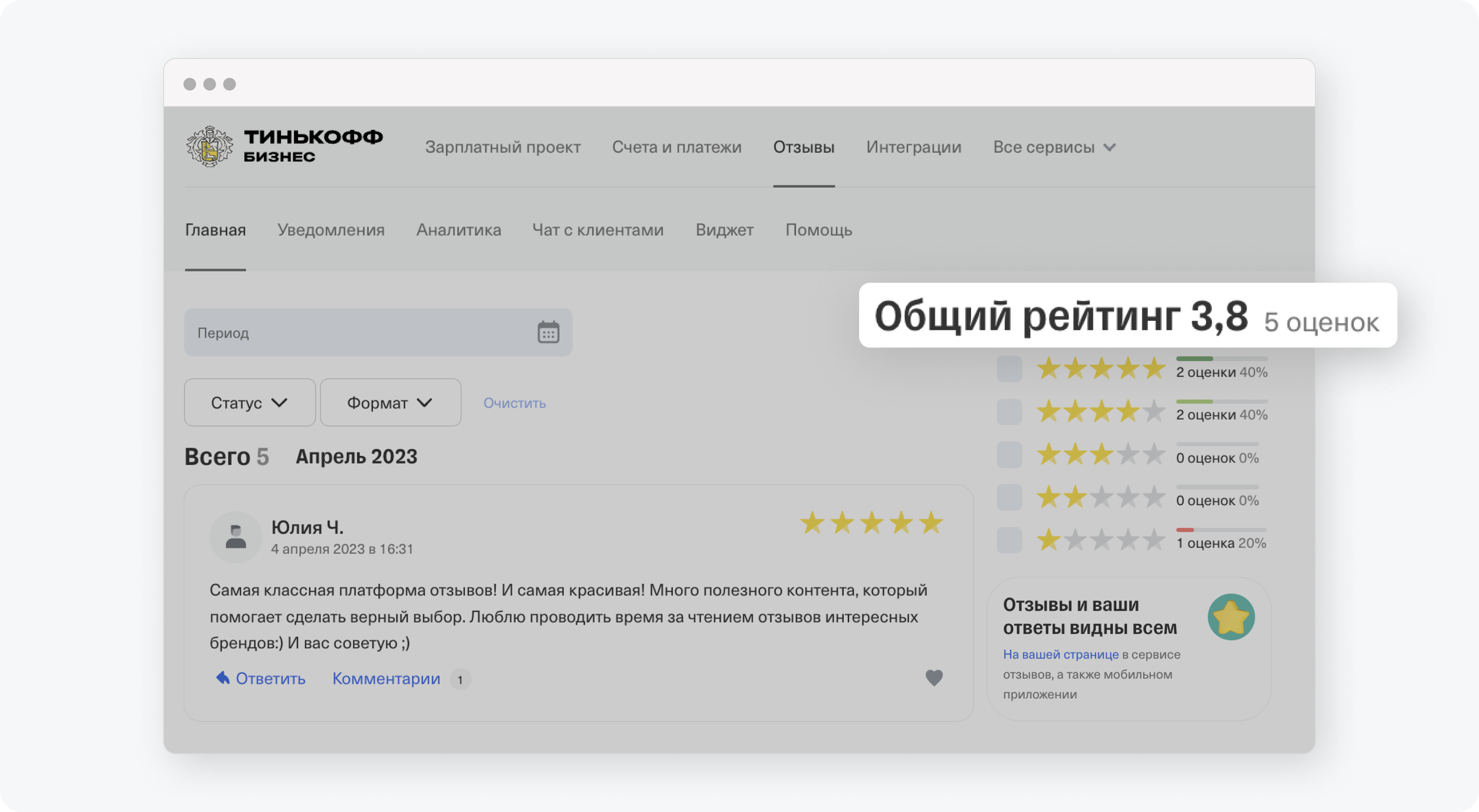This screenshot has height=812, width=1479.
Task: Follow the На вашей странице link
Action: pyautogui.click(x=1060, y=654)
